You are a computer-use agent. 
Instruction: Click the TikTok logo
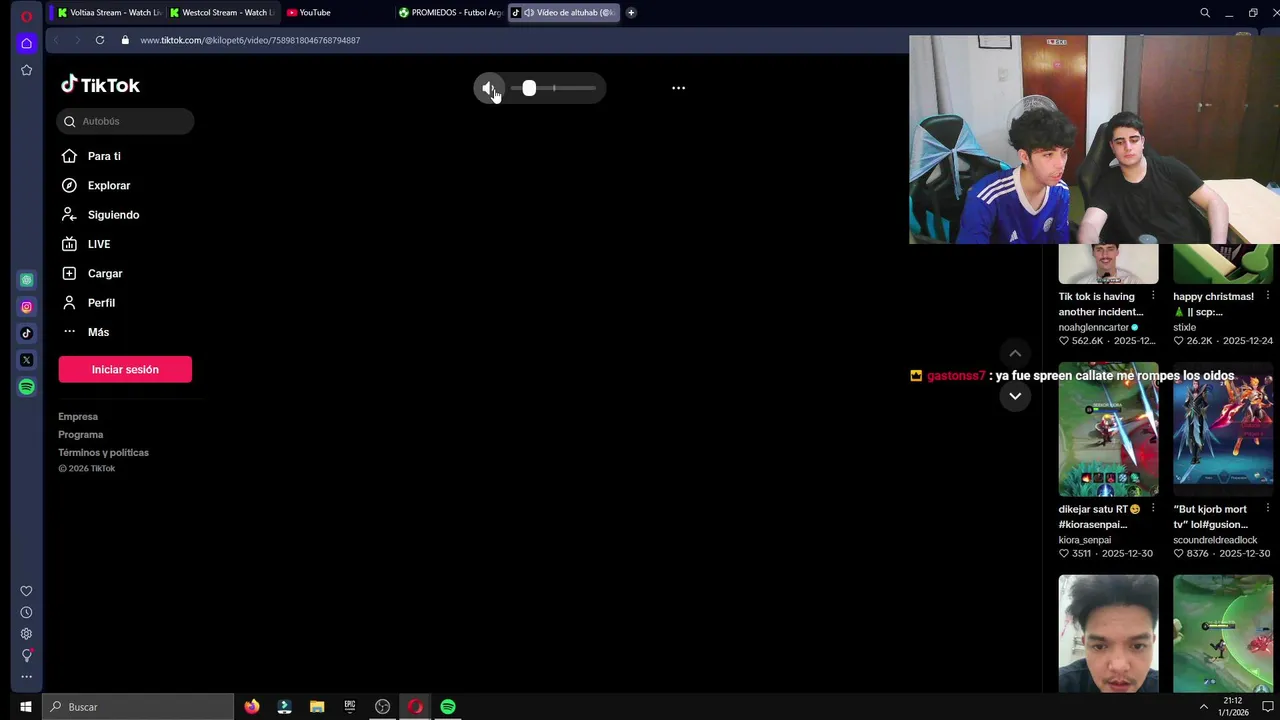[100, 85]
